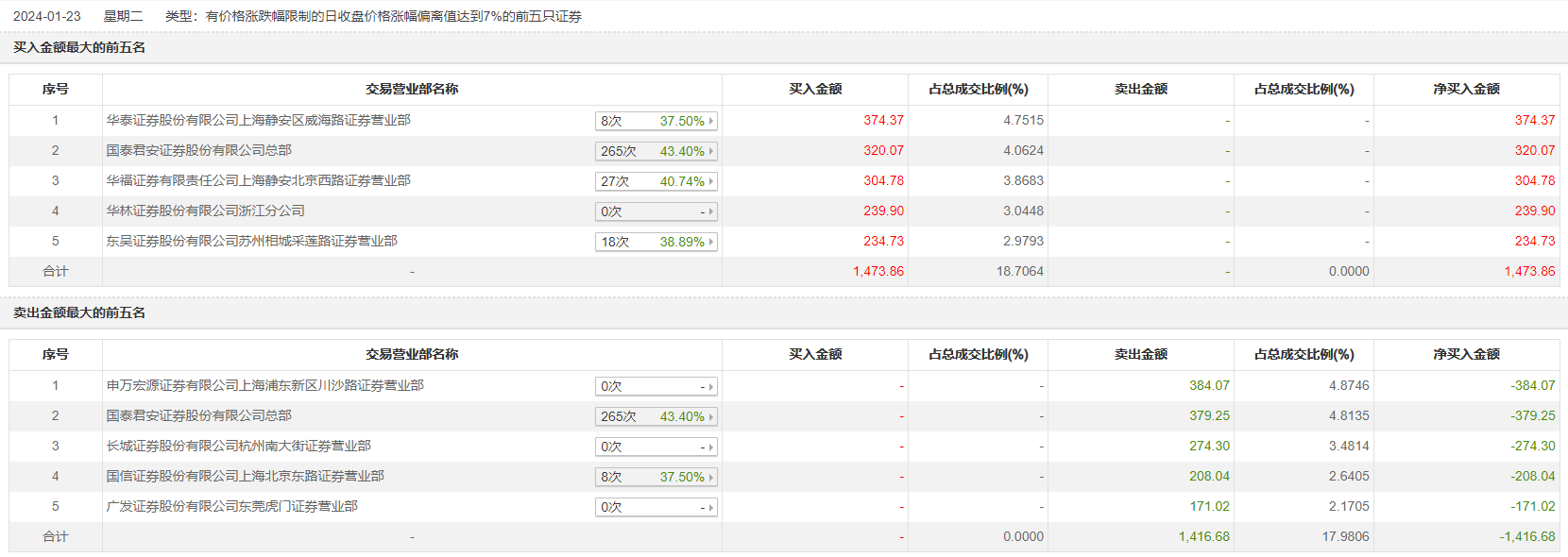Click the 净买入金额 header in the buy table

(x=1466, y=89)
